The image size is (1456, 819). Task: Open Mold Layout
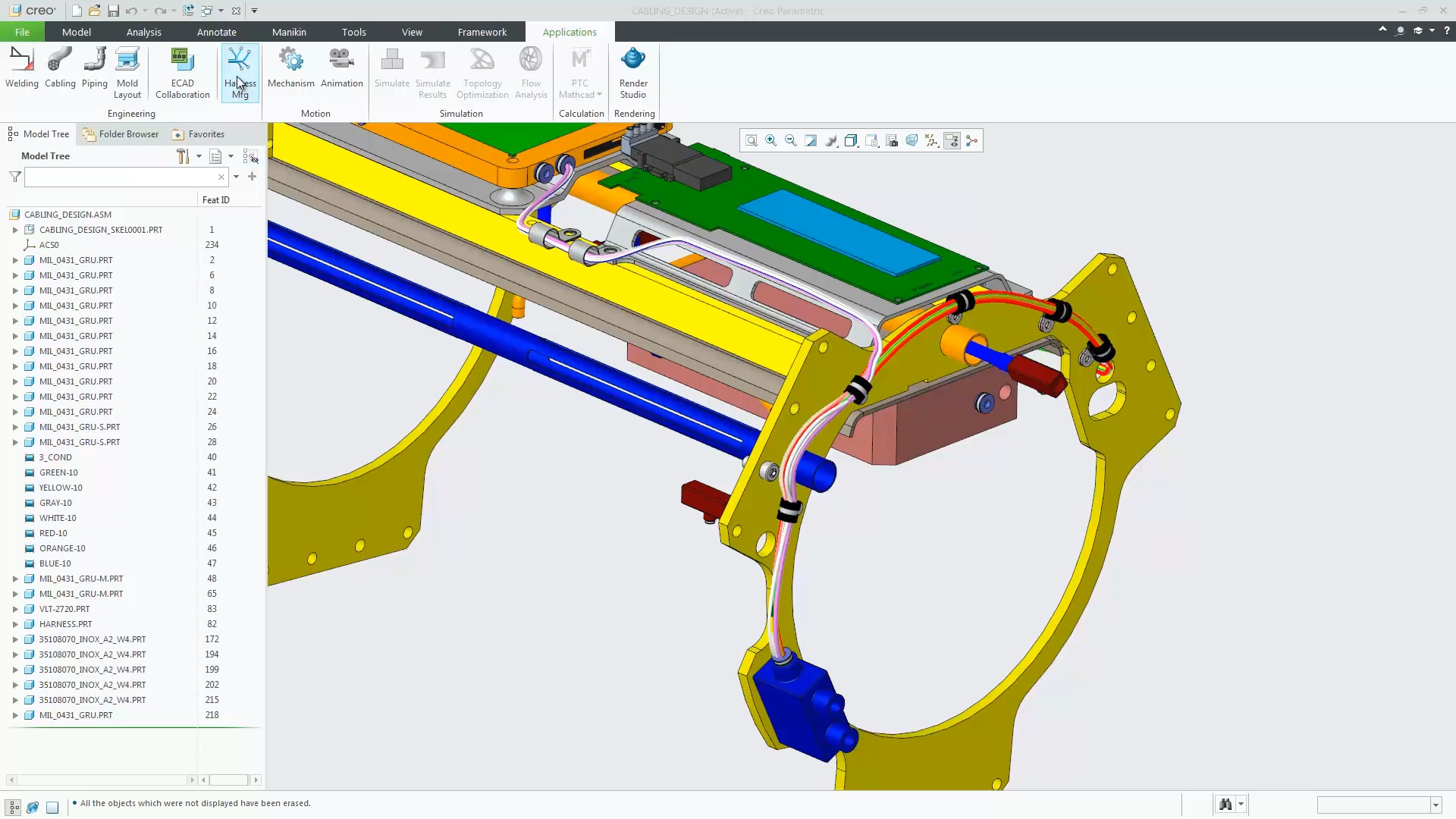[x=127, y=73]
